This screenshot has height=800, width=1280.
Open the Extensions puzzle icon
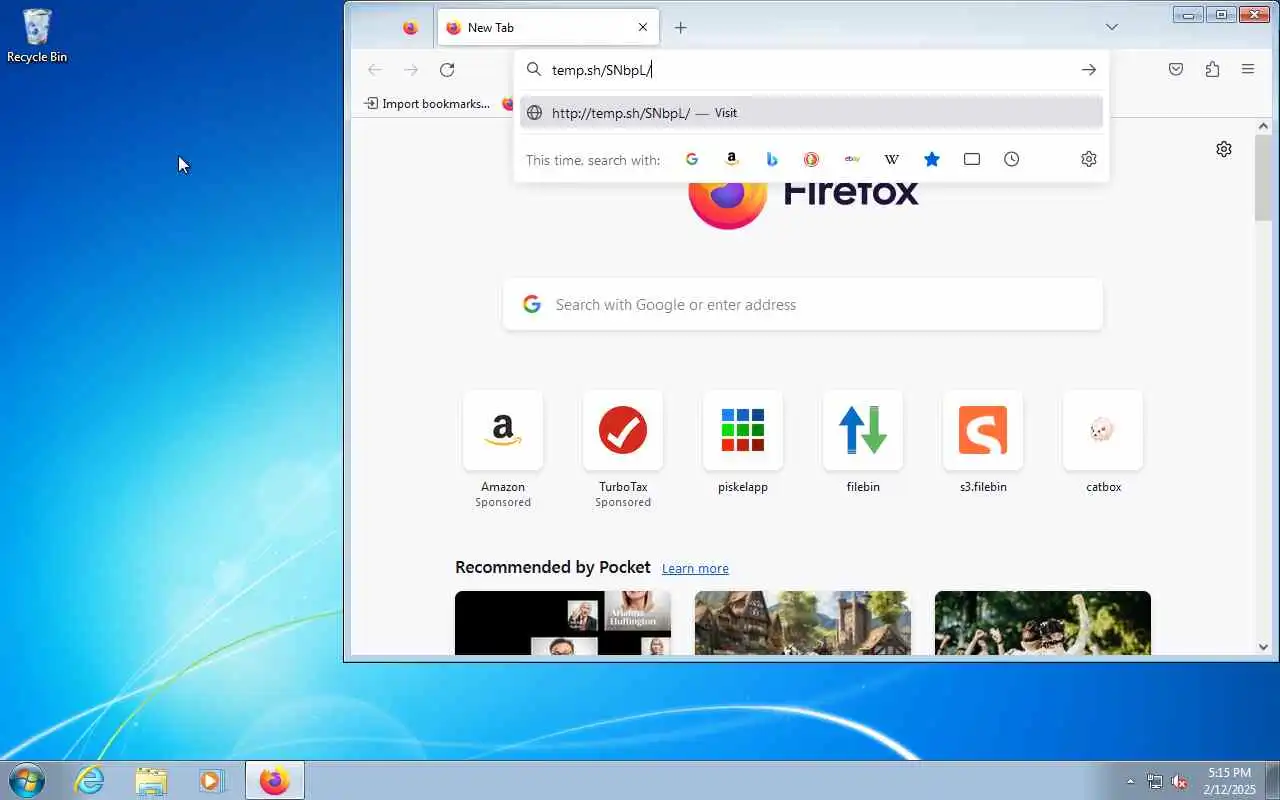tap(1212, 69)
